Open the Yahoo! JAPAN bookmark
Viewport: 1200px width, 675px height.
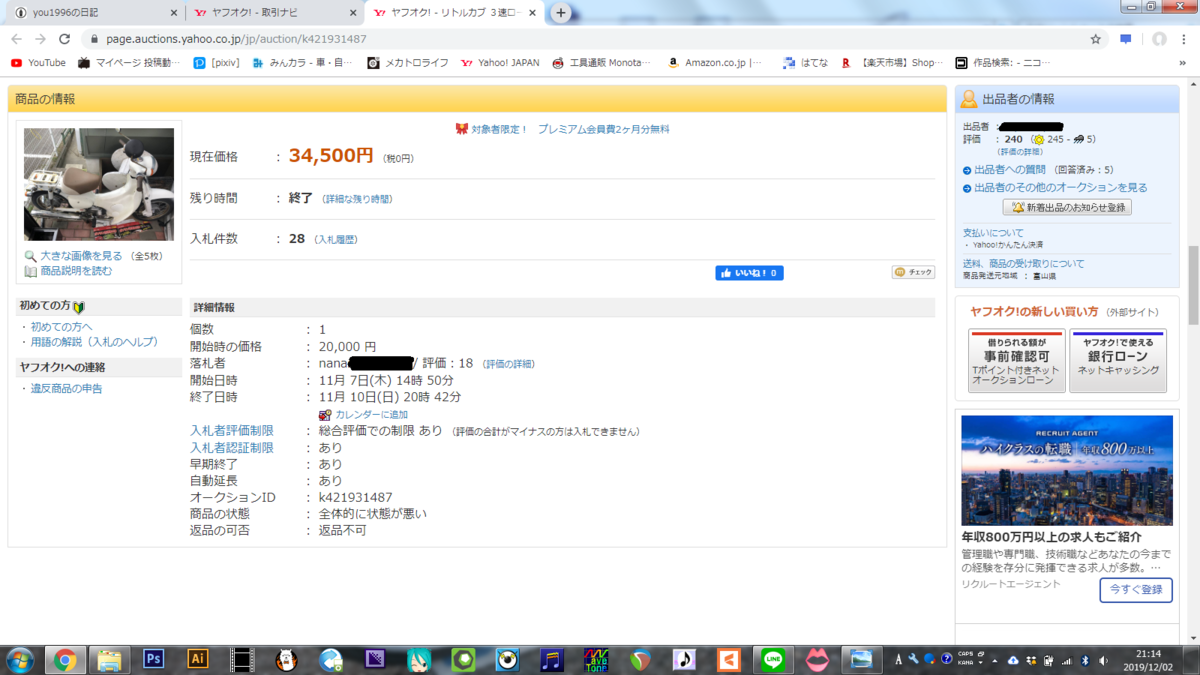coord(499,62)
